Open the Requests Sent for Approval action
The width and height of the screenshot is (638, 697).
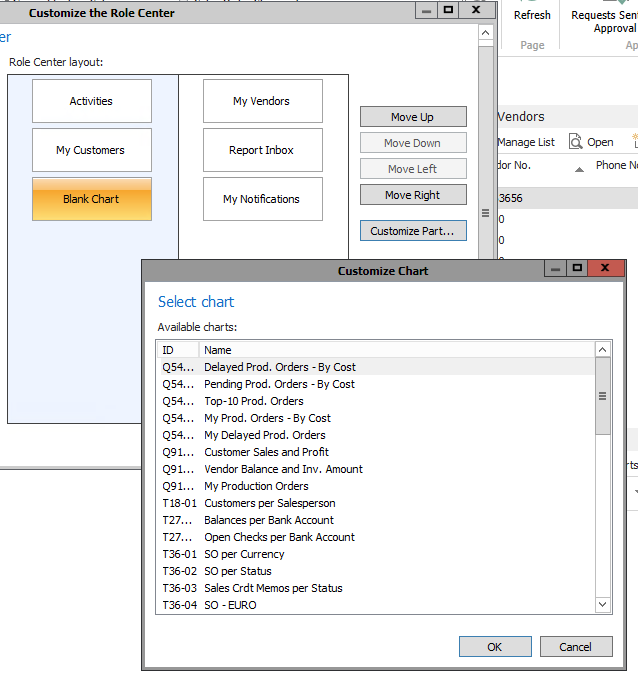click(604, 21)
